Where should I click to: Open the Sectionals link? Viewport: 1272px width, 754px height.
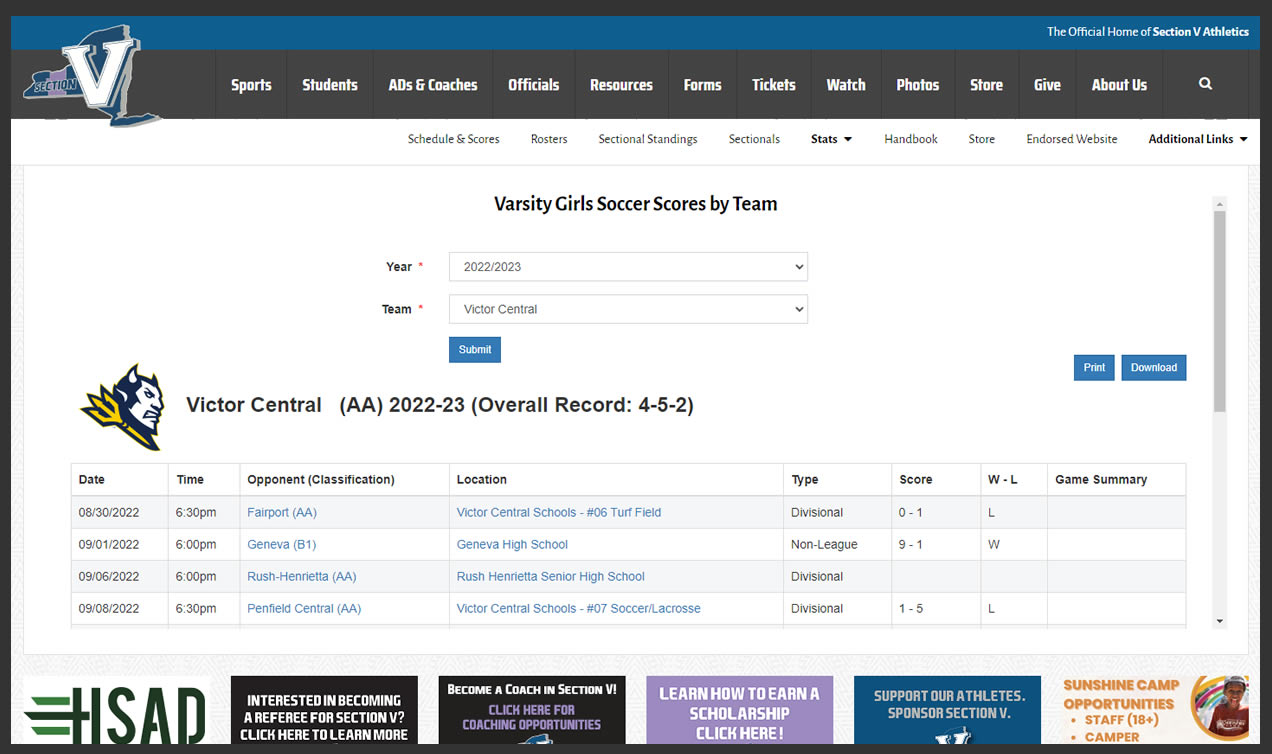coord(754,139)
